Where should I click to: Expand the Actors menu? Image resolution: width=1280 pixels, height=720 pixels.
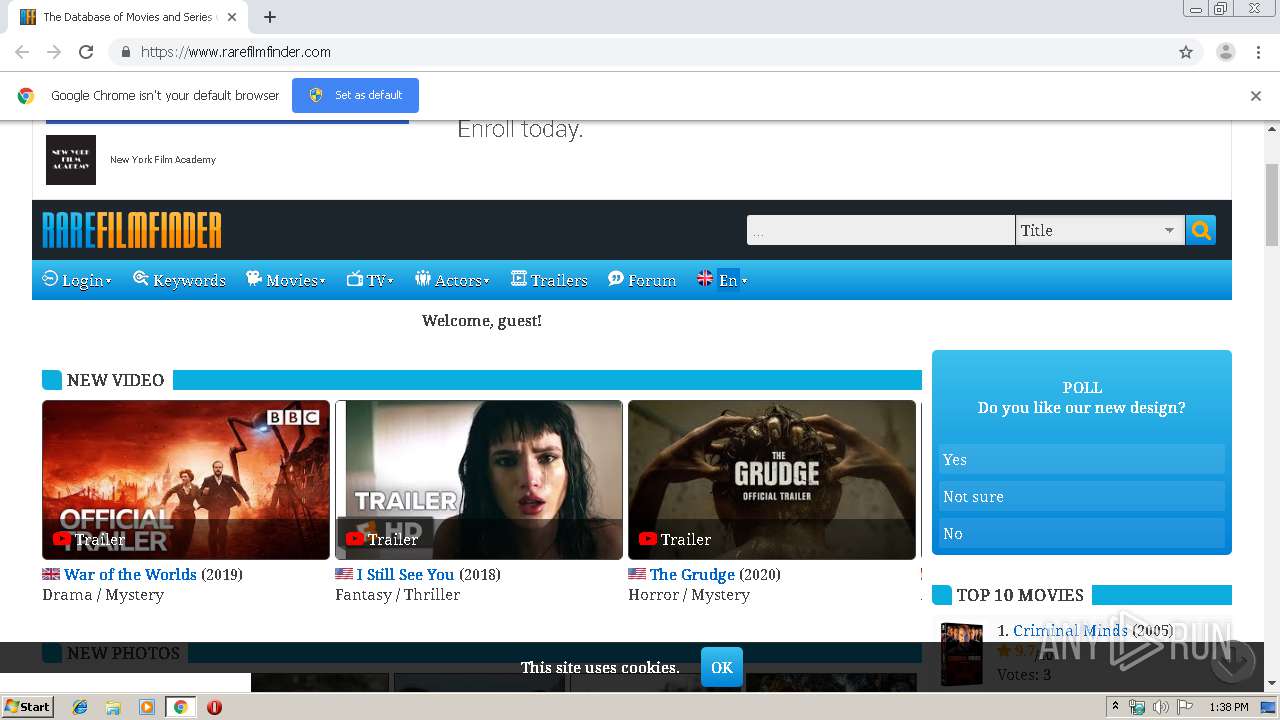[x=452, y=280]
